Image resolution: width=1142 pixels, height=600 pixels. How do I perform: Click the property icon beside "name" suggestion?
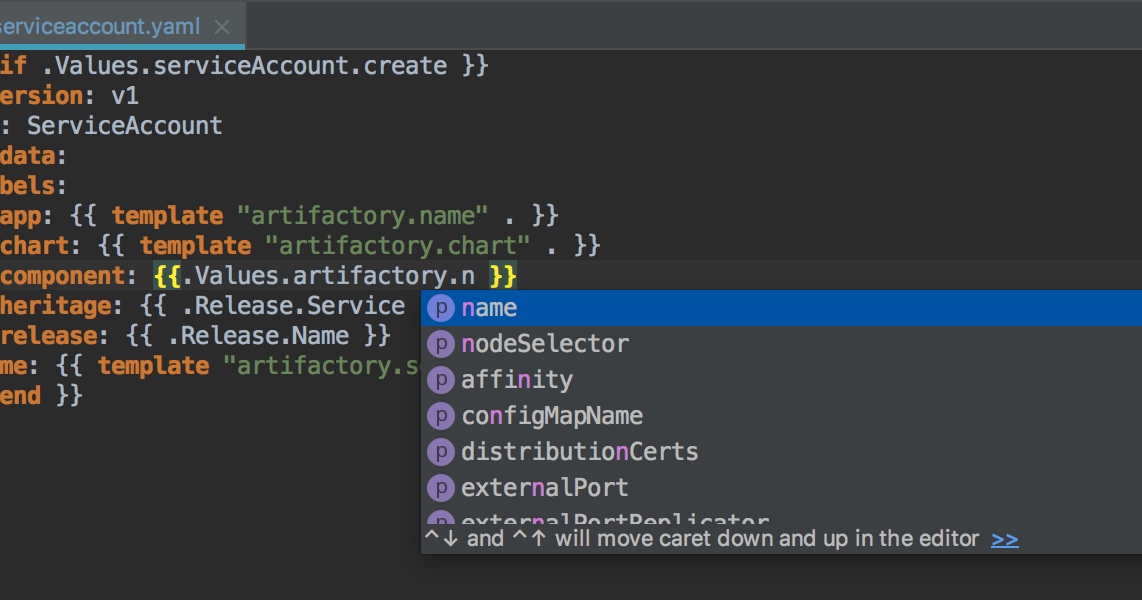(x=441, y=308)
